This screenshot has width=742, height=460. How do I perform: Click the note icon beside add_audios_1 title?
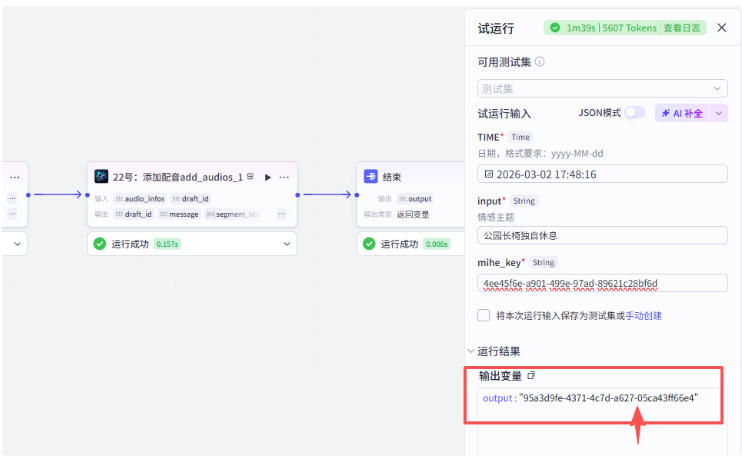(250, 177)
